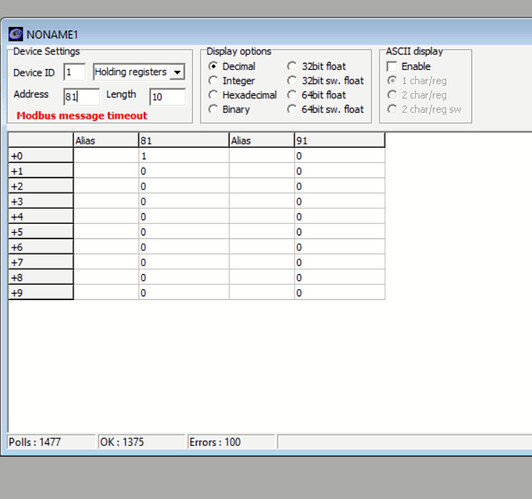Click the Address input field

[x=81, y=97]
